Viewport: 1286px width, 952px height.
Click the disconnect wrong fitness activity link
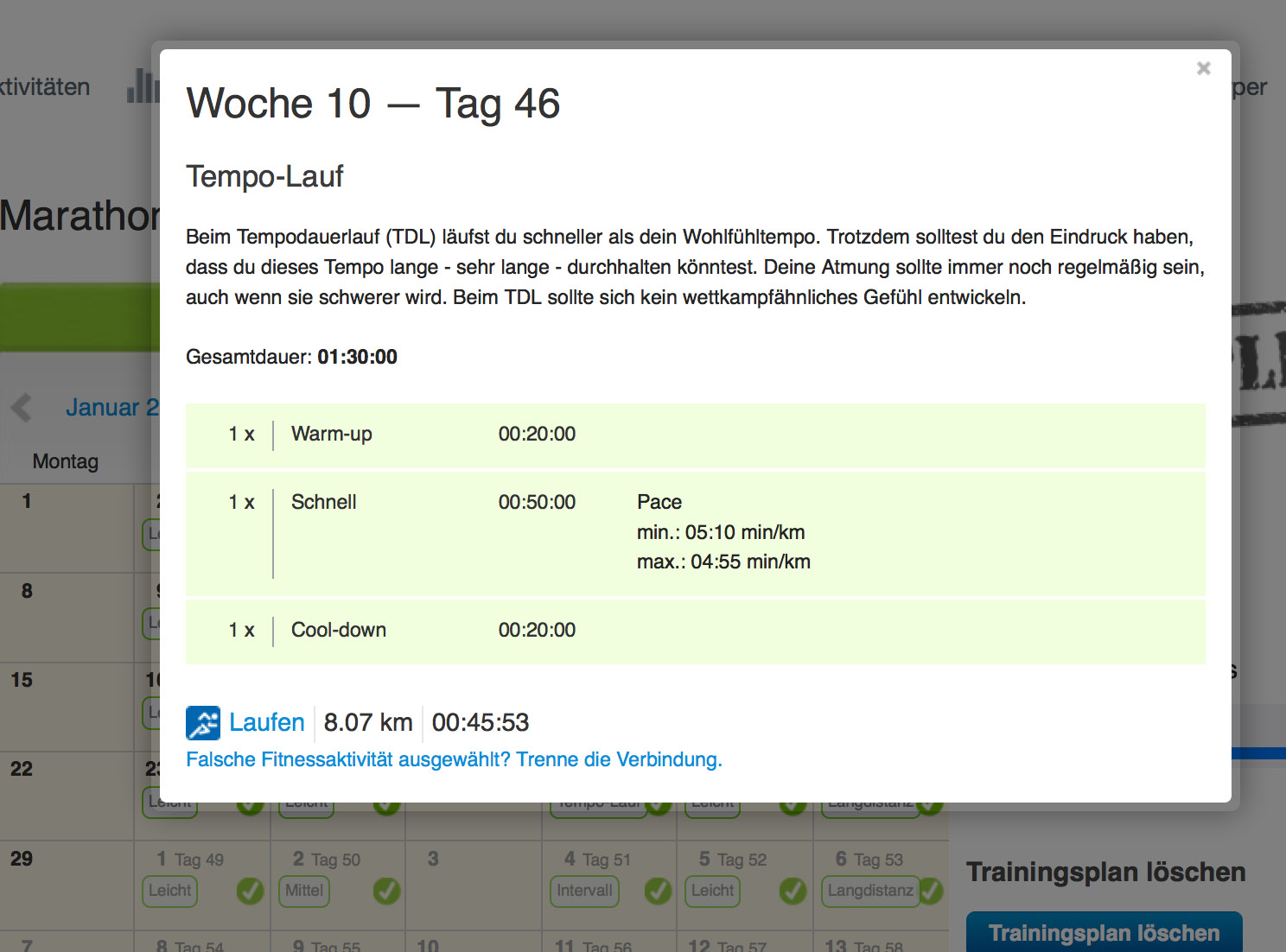(454, 759)
